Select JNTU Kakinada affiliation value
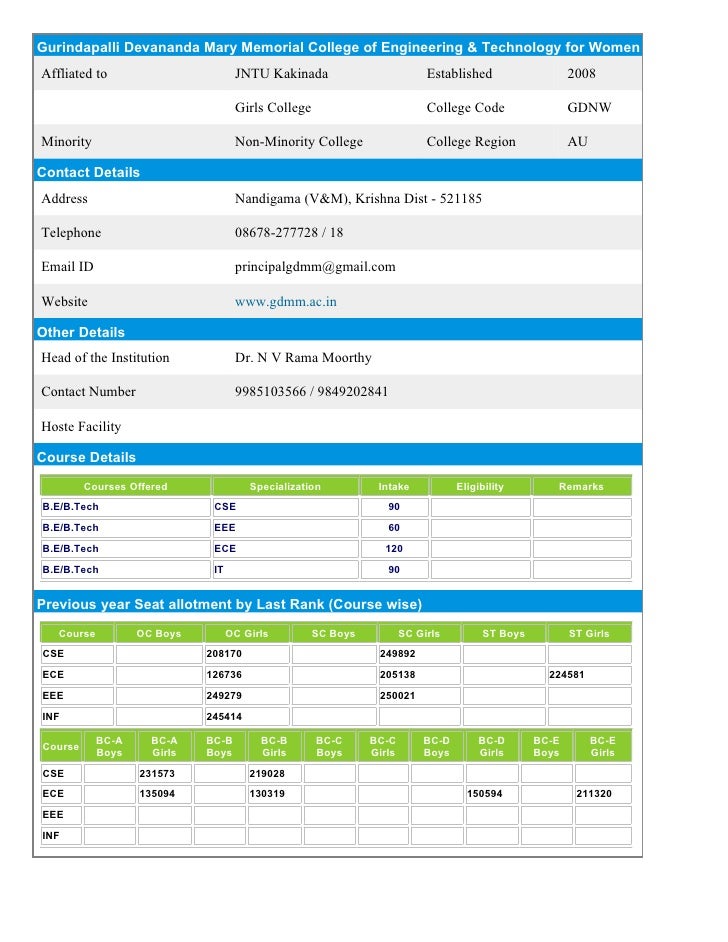Viewport: 728px width, 942px height. pyautogui.click(x=281, y=73)
